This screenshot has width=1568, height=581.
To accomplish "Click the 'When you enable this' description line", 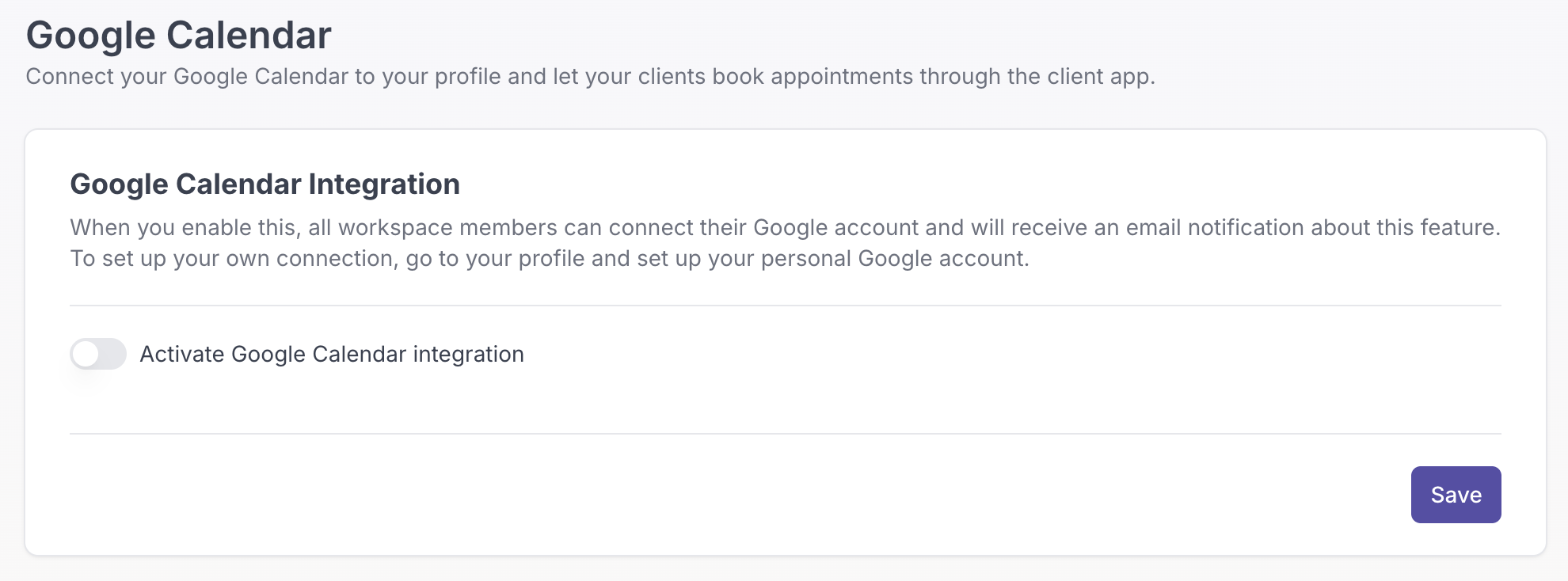I will click(x=784, y=228).
